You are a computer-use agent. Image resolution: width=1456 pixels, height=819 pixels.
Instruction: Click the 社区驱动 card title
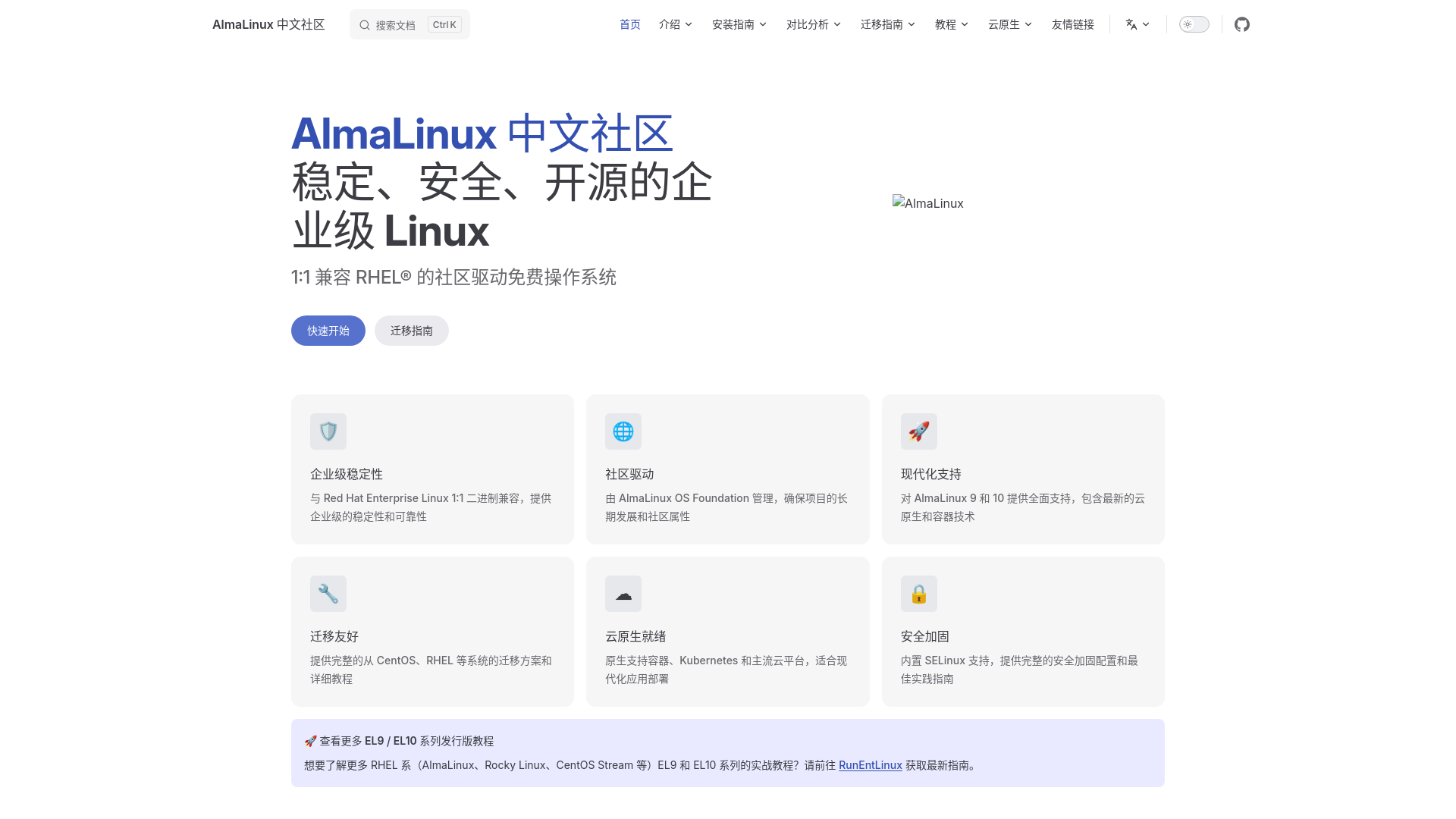pos(629,474)
